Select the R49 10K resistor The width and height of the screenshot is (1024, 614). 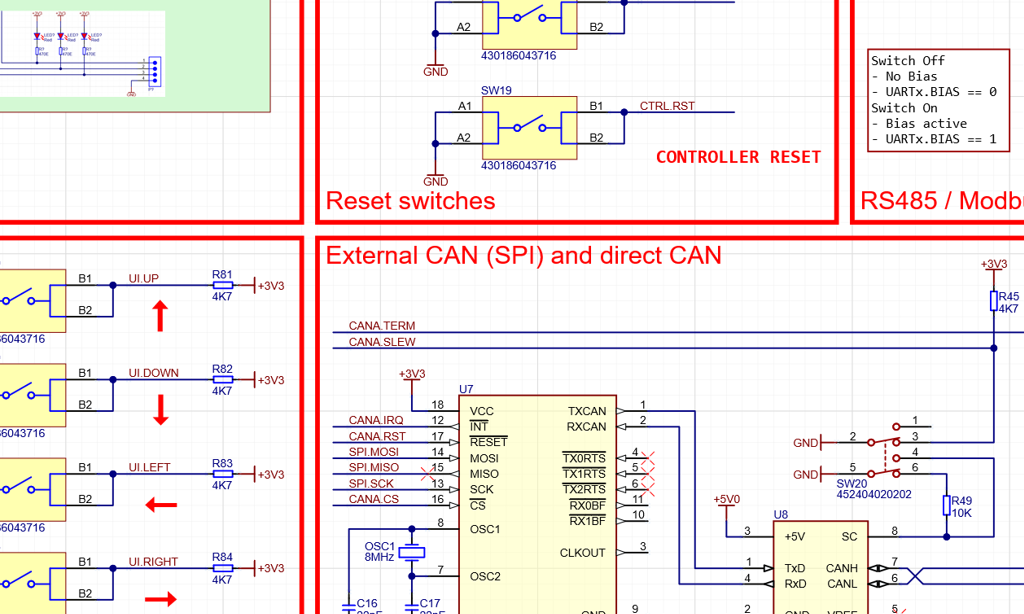[x=945, y=506]
